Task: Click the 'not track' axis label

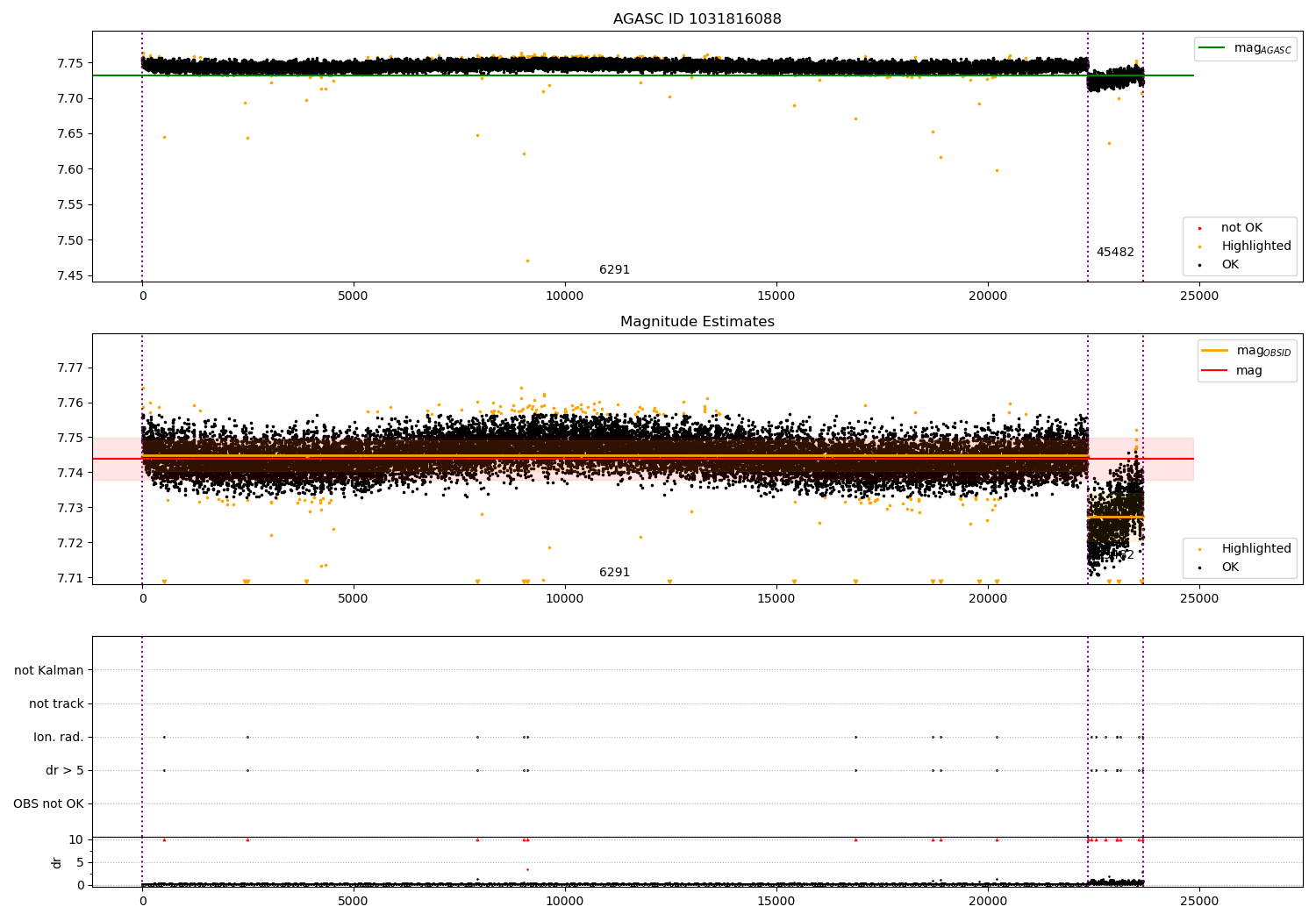Action: [56, 704]
